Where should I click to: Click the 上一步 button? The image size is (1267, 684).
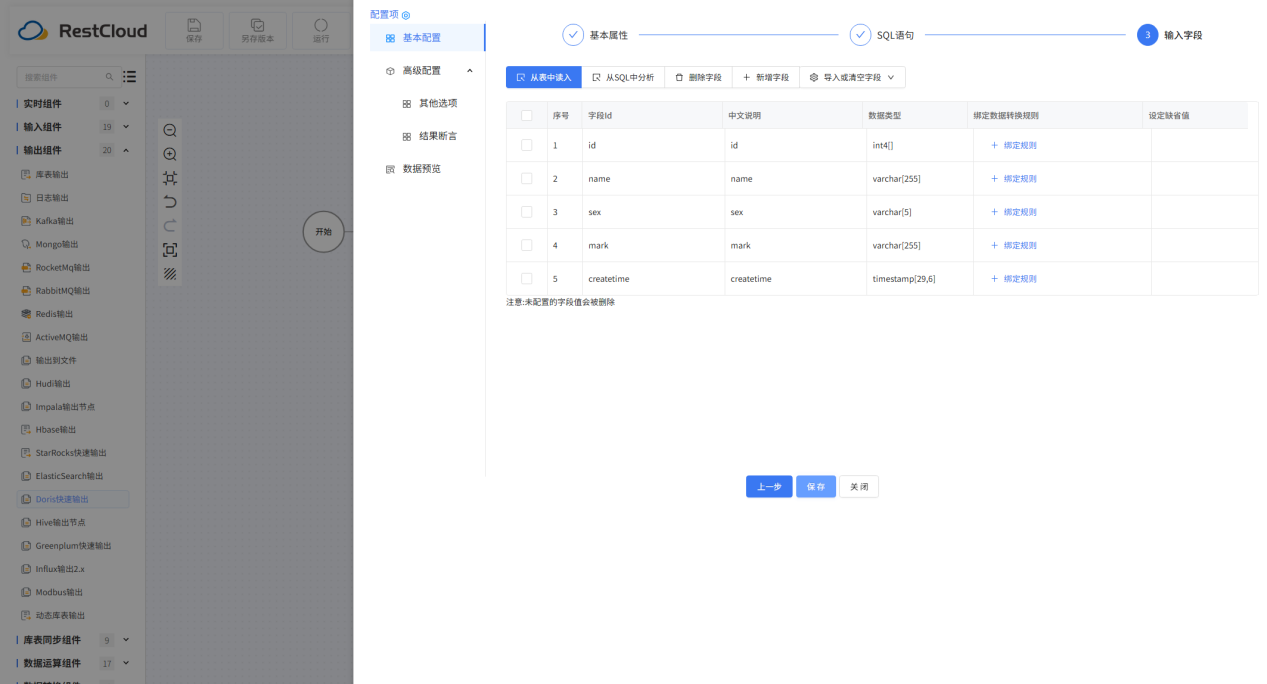point(768,486)
